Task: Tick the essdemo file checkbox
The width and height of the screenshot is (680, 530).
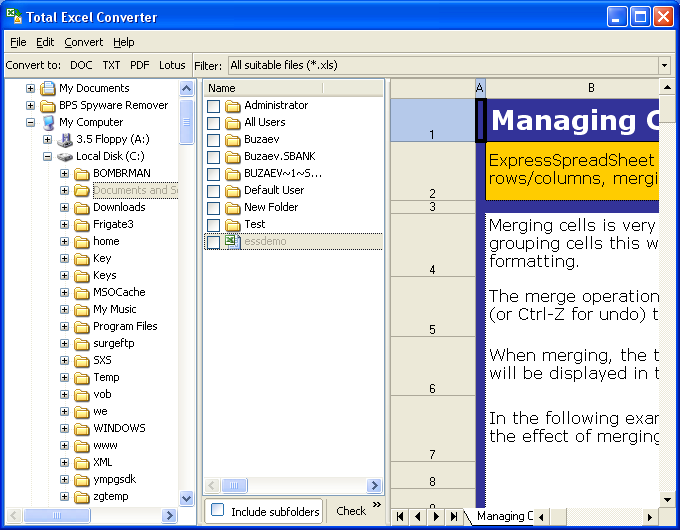Action: point(213,242)
